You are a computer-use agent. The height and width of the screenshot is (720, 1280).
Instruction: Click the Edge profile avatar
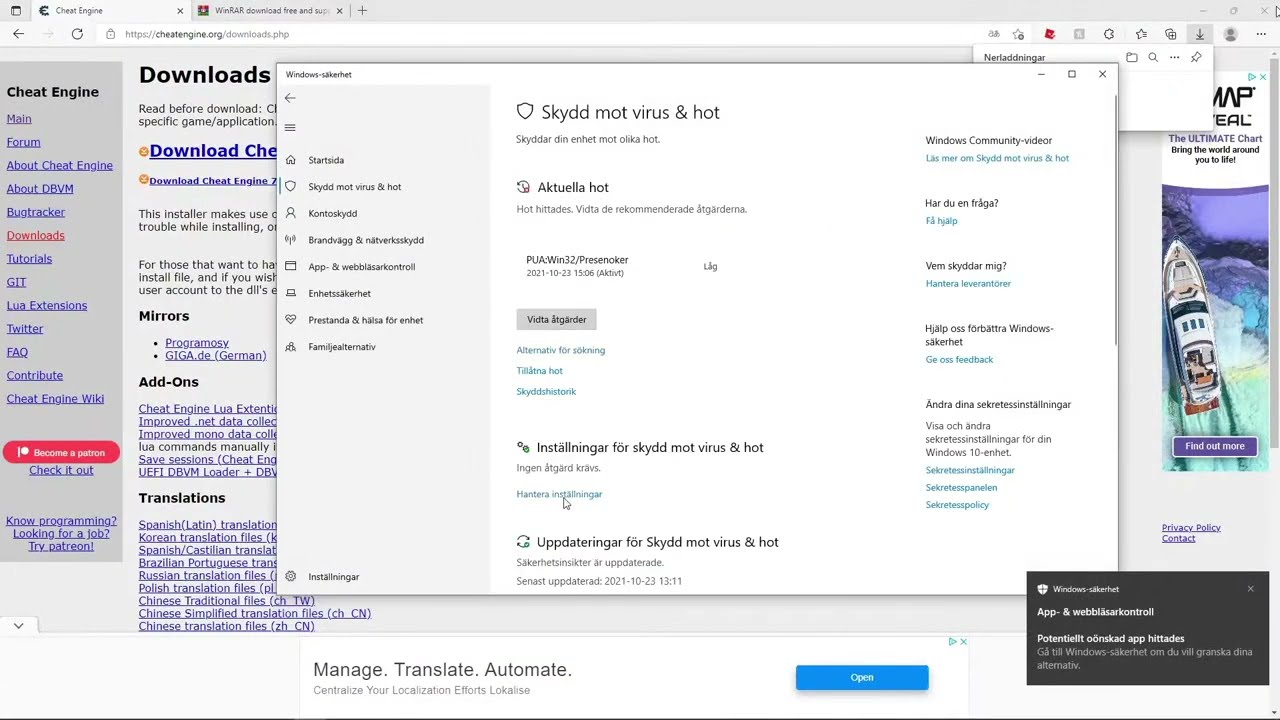click(x=1230, y=34)
